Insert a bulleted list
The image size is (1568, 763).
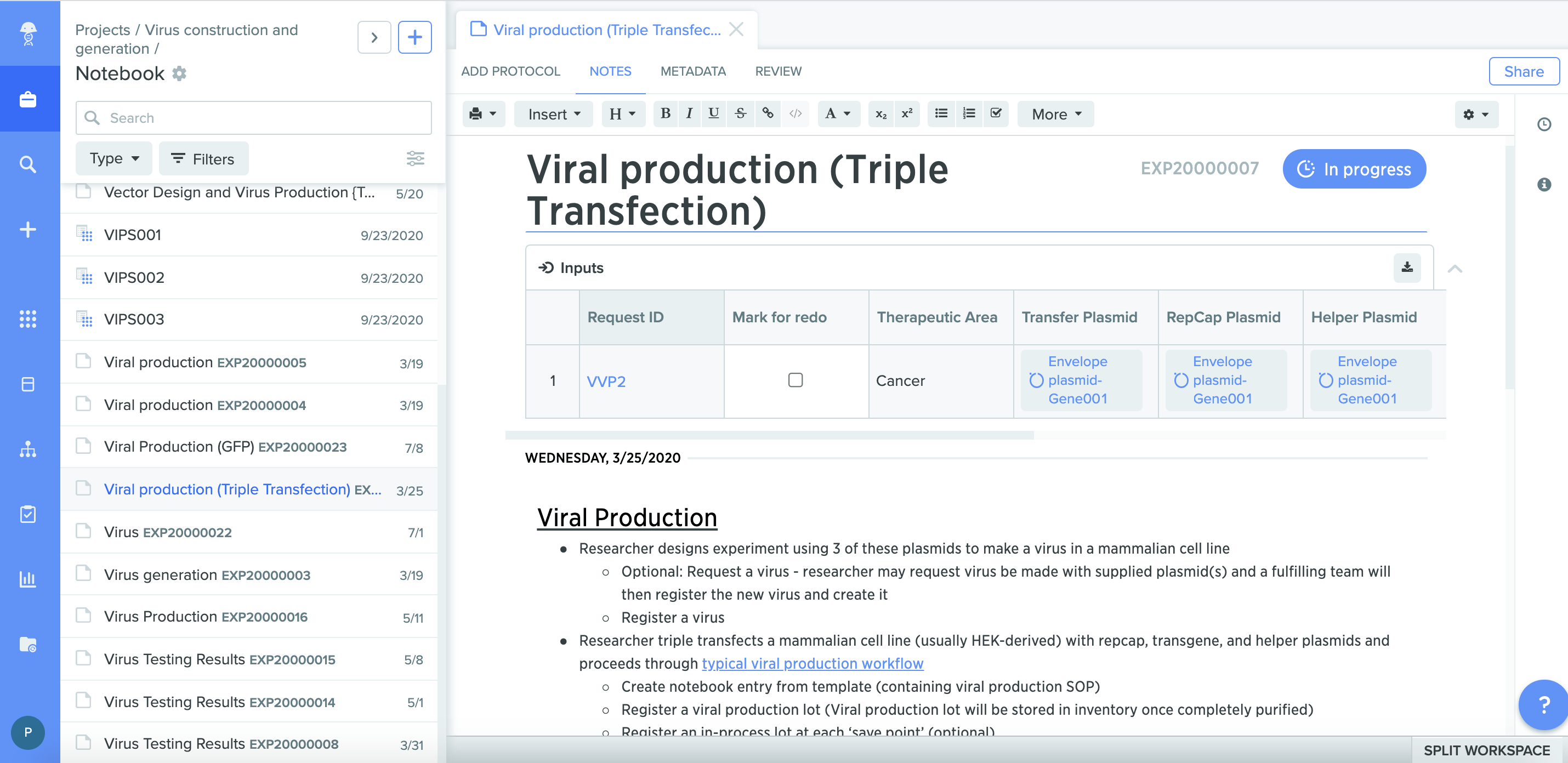point(941,114)
